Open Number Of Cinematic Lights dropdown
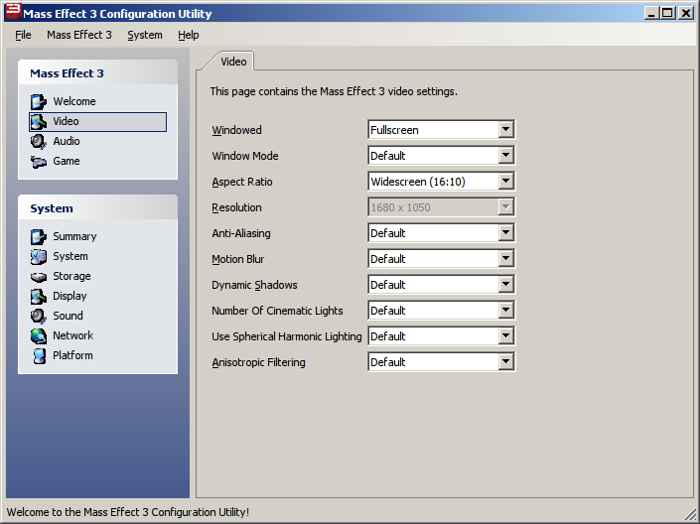This screenshot has height=524, width=700. coord(441,311)
